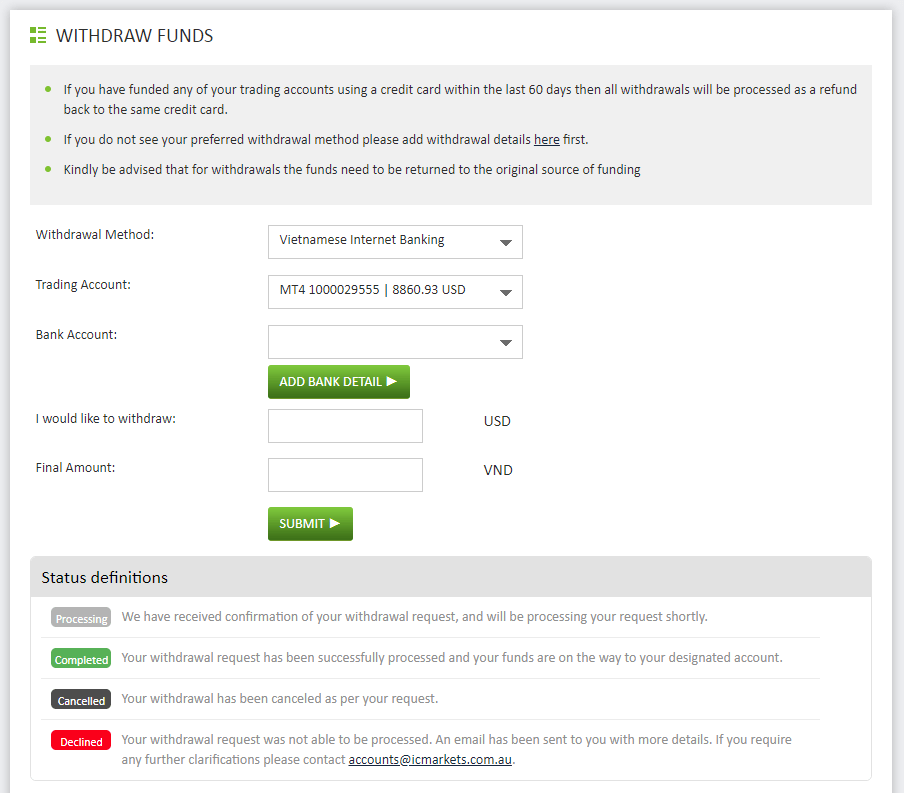This screenshot has height=793, width=904.
Task: Expand the Trading Account dropdown
Action: tap(395, 292)
